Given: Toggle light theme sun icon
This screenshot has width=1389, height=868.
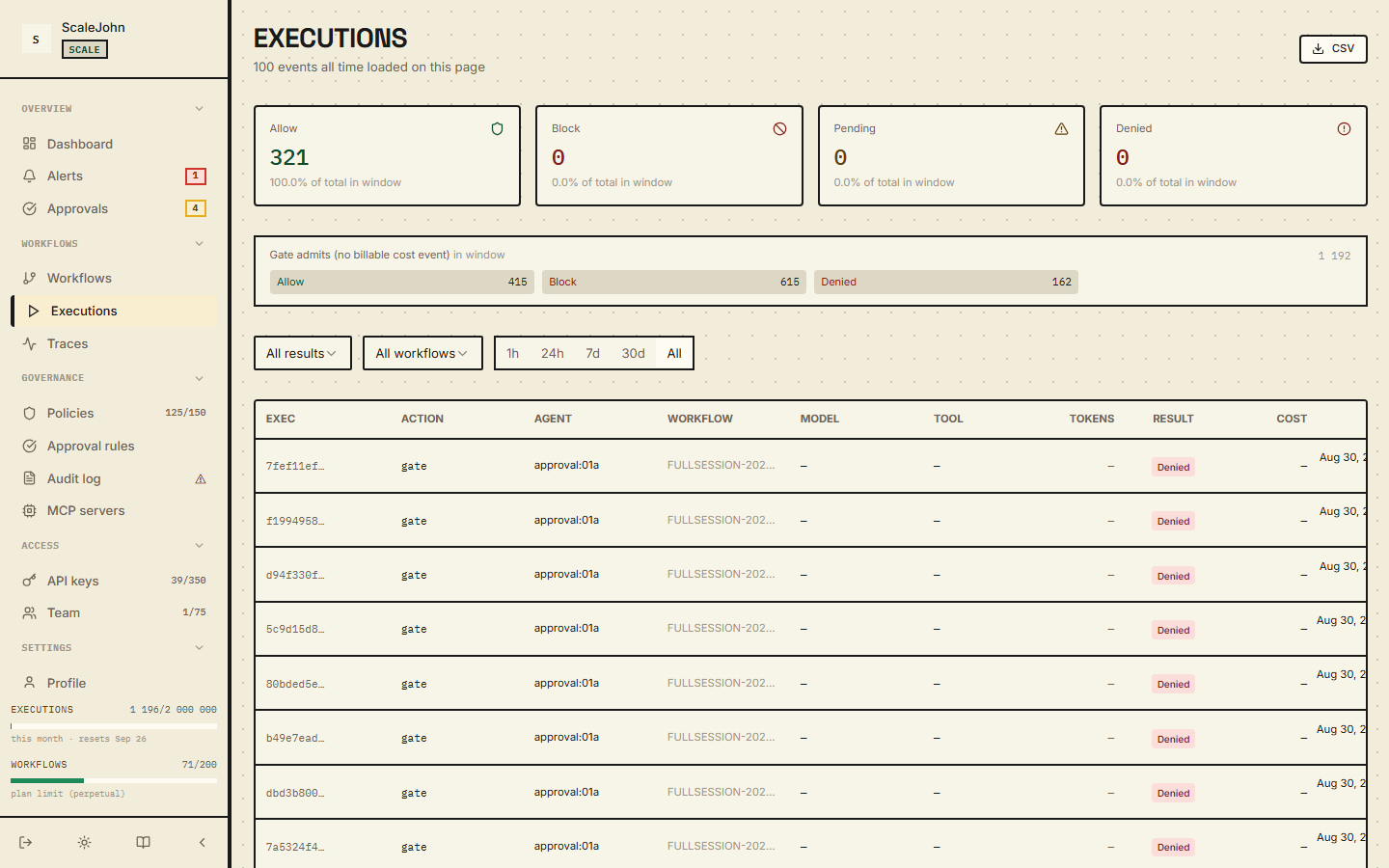Looking at the screenshot, I should pos(85,842).
